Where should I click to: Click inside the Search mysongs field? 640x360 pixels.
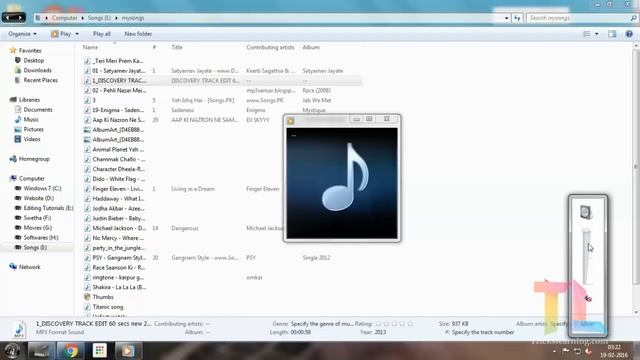pos(578,18)
